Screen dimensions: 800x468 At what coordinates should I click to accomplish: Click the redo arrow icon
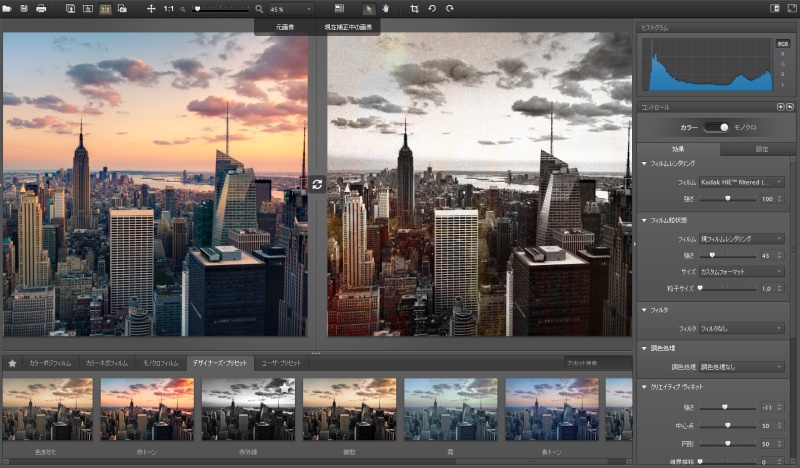pyautogui.click(x=449, y=8)
